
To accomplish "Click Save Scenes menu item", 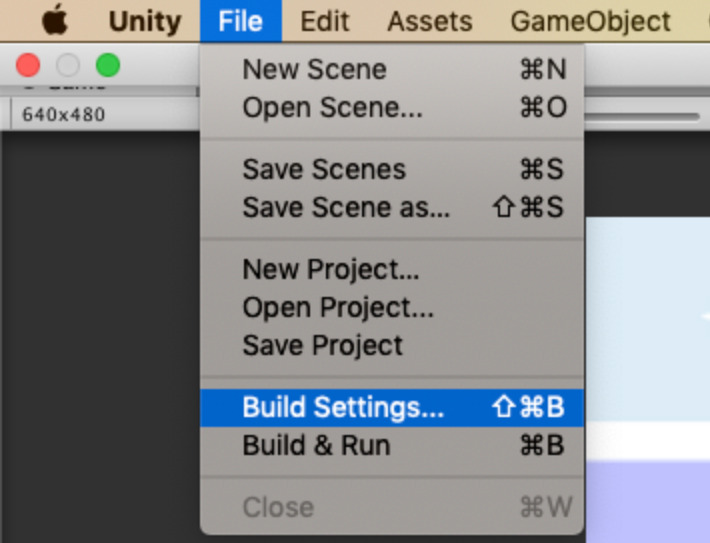I will (324, 169).
